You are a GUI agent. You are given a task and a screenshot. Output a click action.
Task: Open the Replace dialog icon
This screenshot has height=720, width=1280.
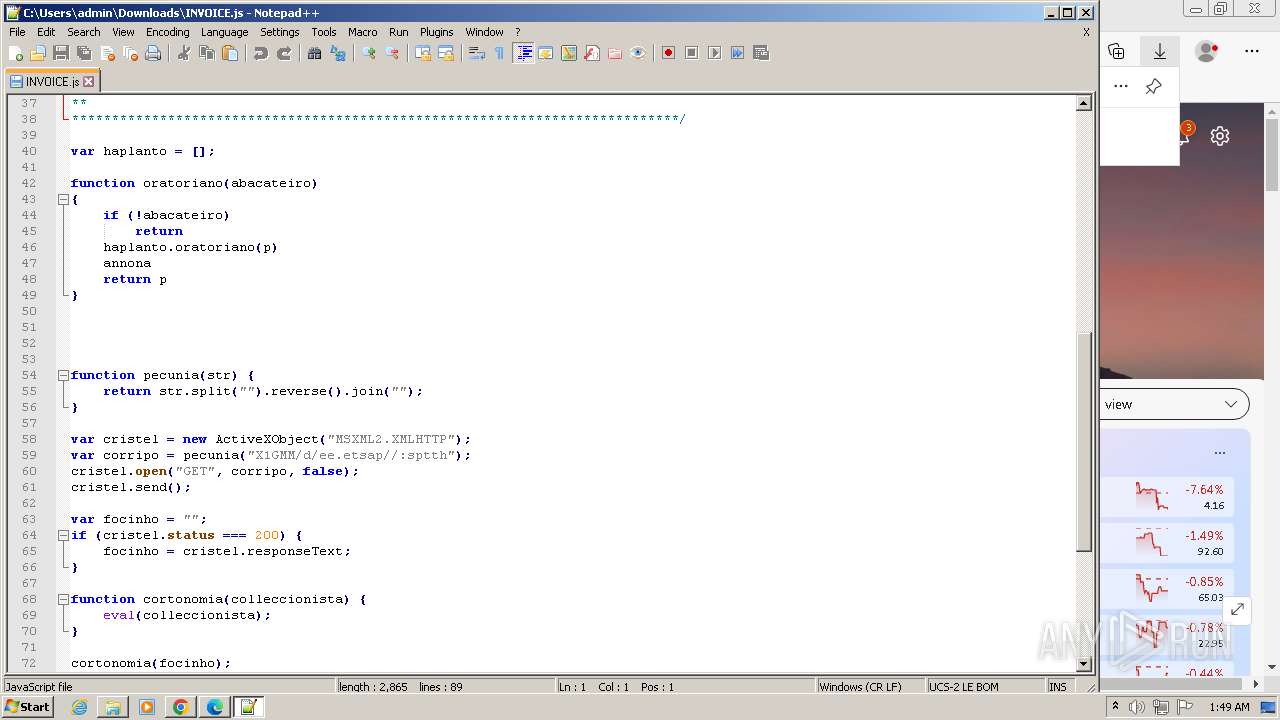(x=338, y=53)
